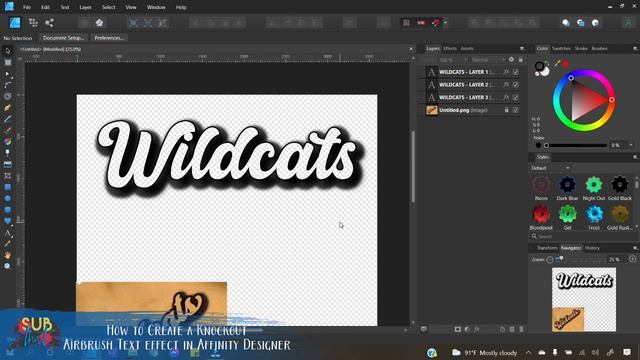Click the Preferences button
This screenshot has height=360, width=640.
tap(109, 38)
